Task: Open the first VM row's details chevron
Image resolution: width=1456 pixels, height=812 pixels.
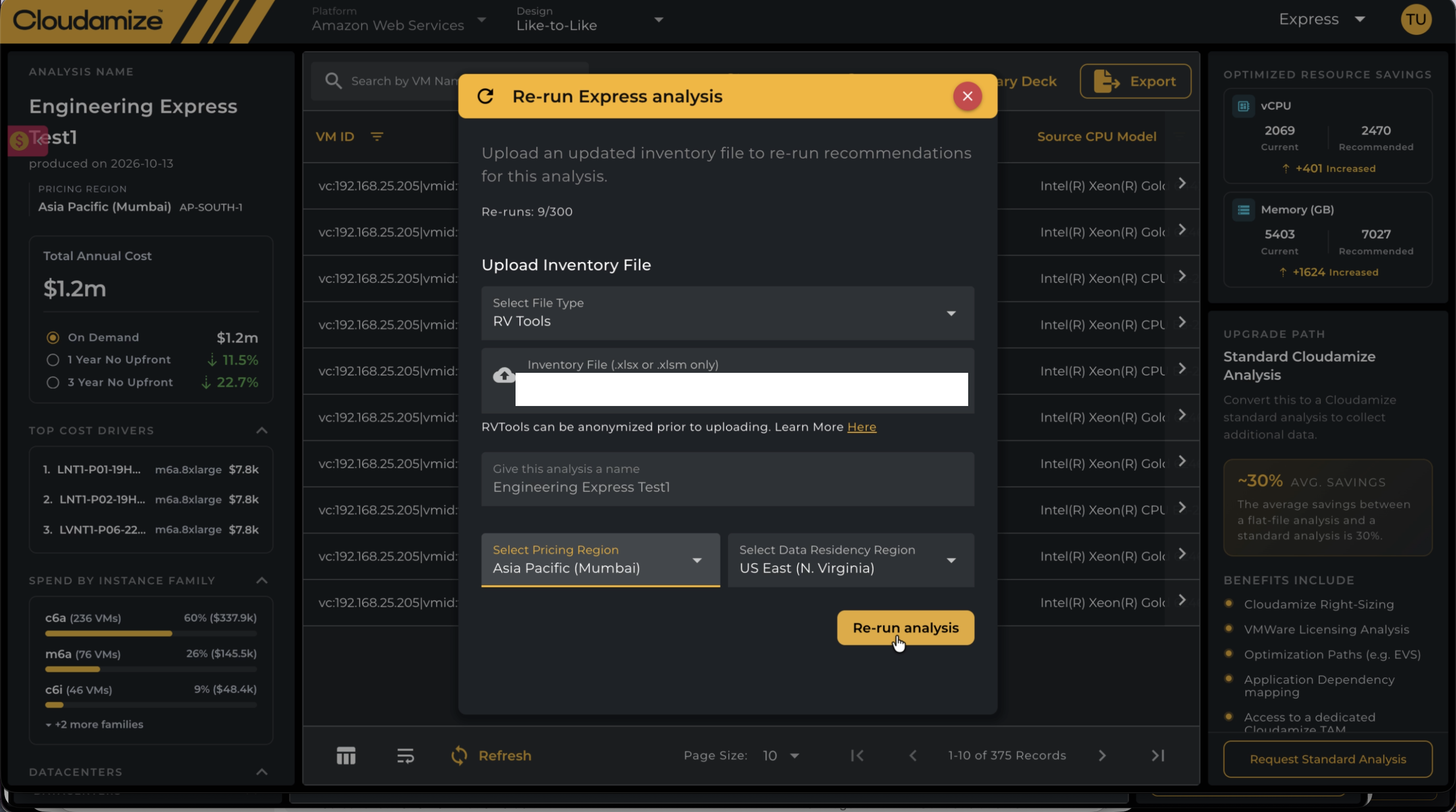Action: click(x=1182, y=183)
